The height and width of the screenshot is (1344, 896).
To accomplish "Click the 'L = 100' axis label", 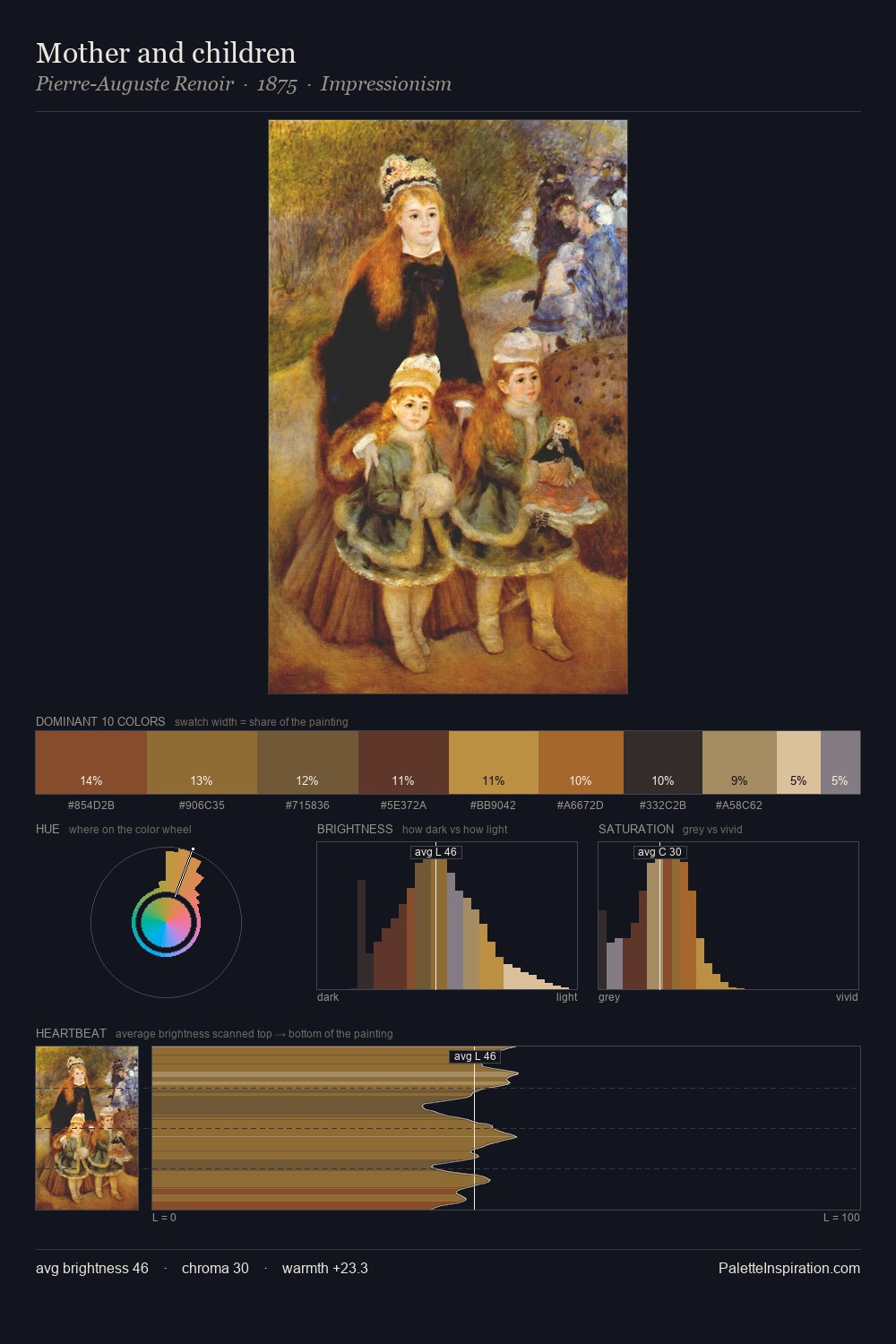I will click(x=841, y=1218).
